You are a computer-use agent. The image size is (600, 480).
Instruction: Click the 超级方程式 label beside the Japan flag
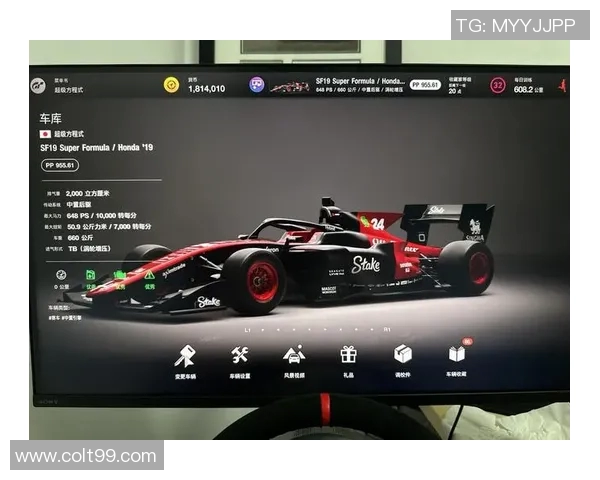pos(69,134)
